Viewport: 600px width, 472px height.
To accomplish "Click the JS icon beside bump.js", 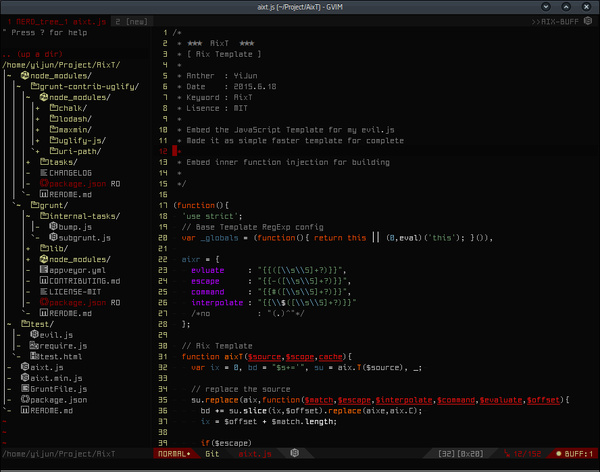I will pyautogui.click(x=54, y=227).
